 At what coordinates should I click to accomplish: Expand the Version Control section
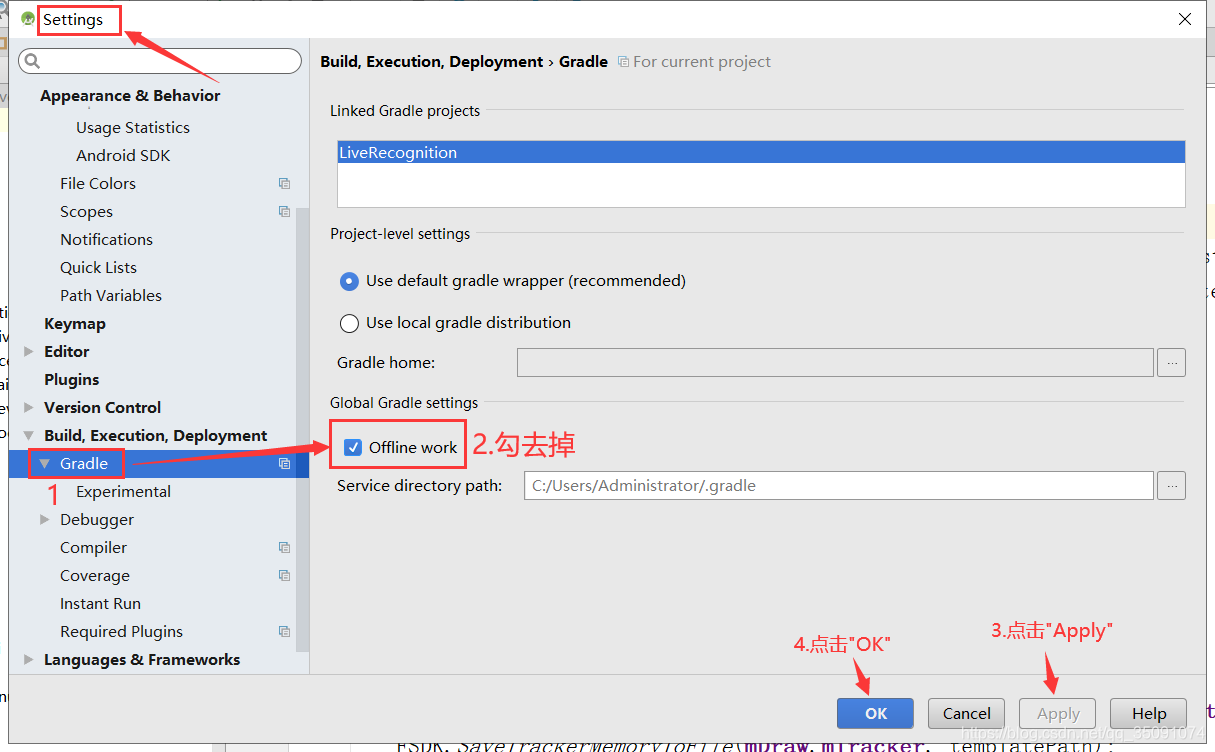pyautogui.click(x=28, y=407)
